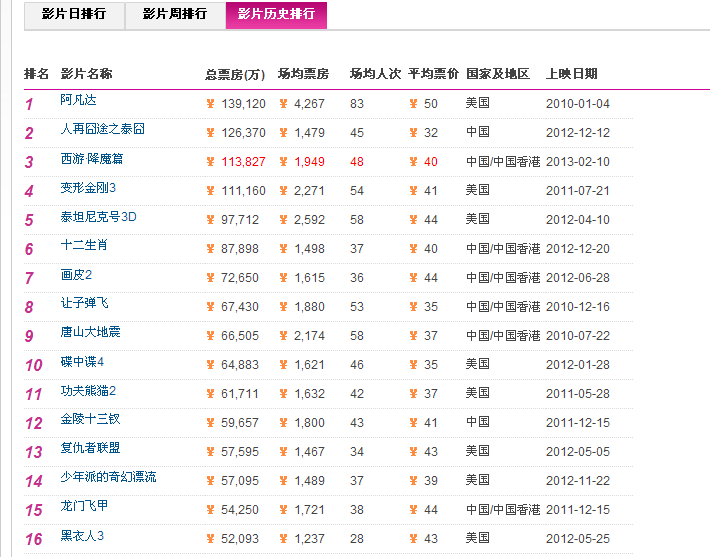Select release date 2013-02-10
The height and width of the screenshot is (557, 710).
coord(578,162)
